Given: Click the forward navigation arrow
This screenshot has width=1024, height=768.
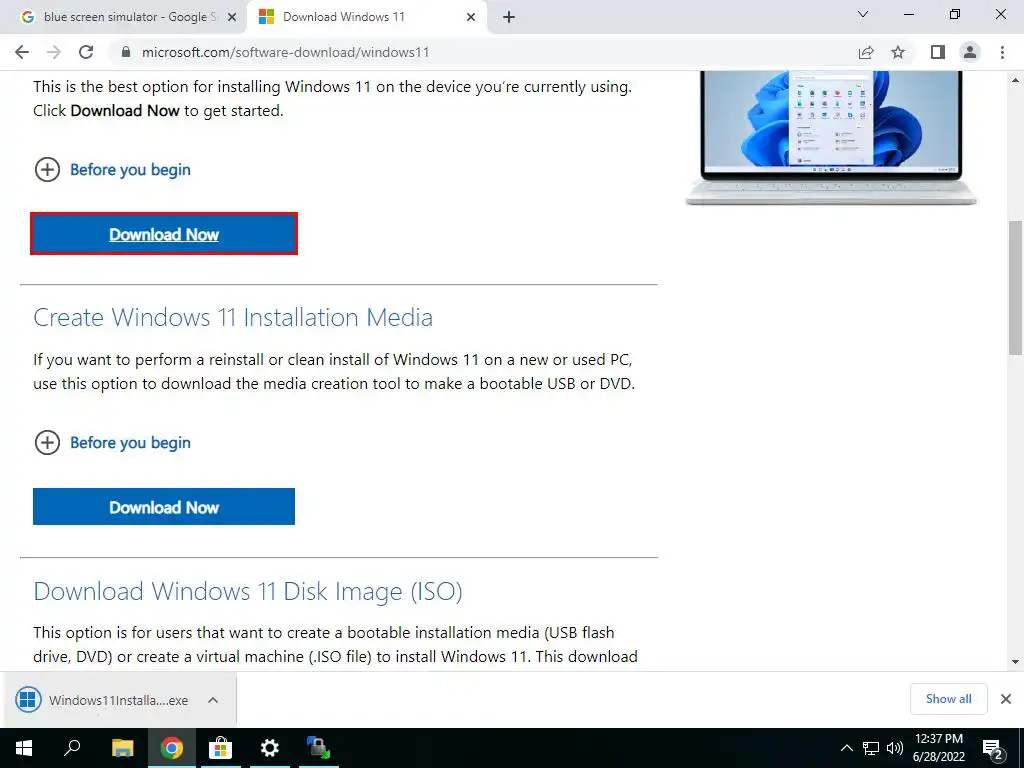Looking at the screenshot, I should 54,52.
